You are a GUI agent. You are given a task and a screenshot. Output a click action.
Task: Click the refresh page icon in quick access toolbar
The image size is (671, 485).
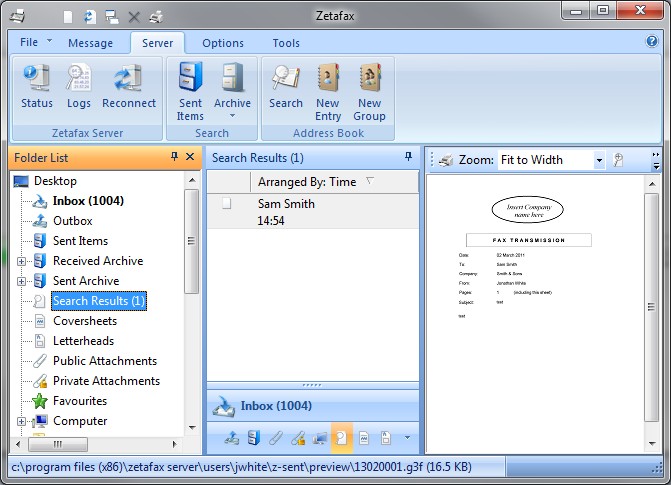(x=89, y=17)
